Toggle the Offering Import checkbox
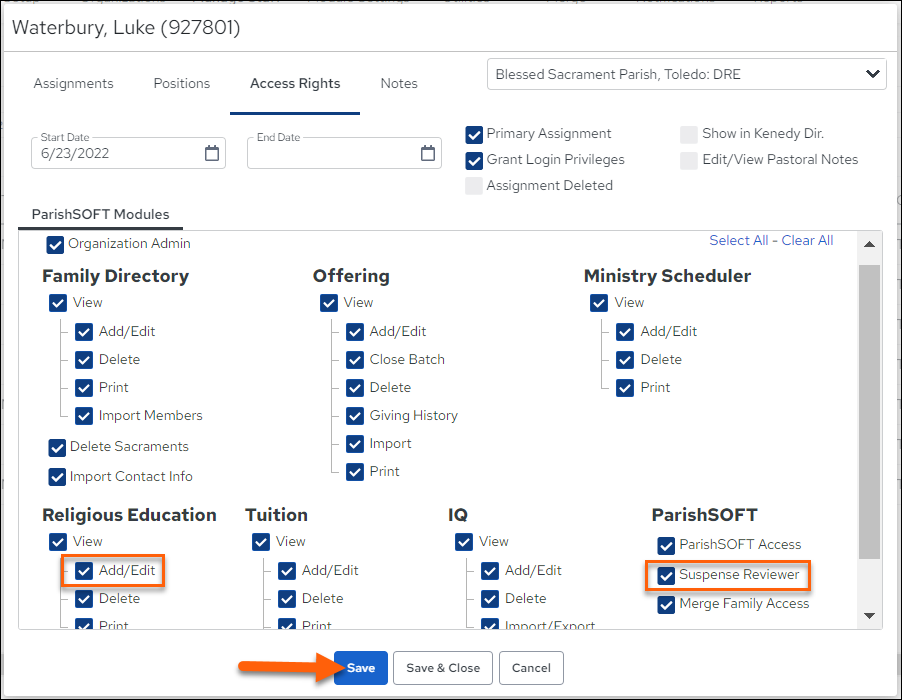The width and height of the screenshot is (902, 700). 355,444
